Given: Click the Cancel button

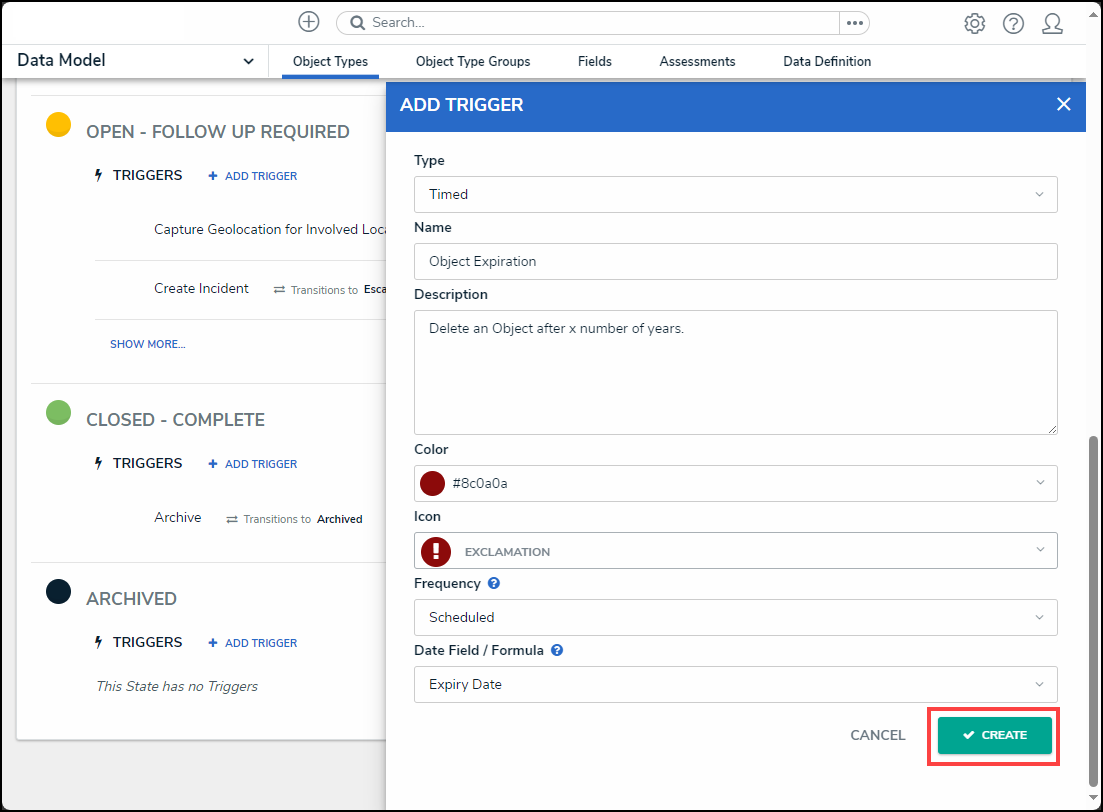Looking at the screenshot, I should point(877,735).
